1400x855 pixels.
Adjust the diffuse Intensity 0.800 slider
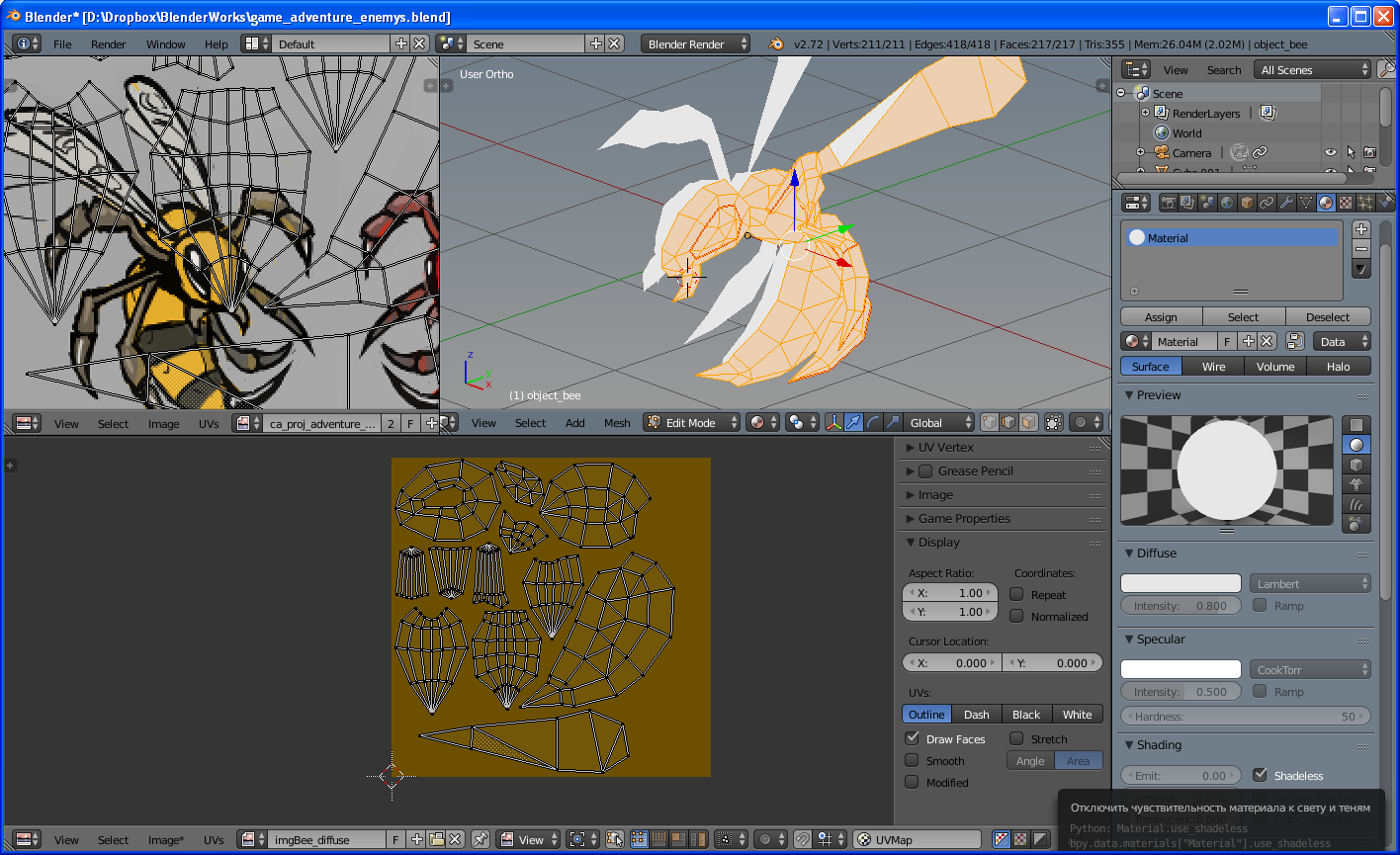1181,605
